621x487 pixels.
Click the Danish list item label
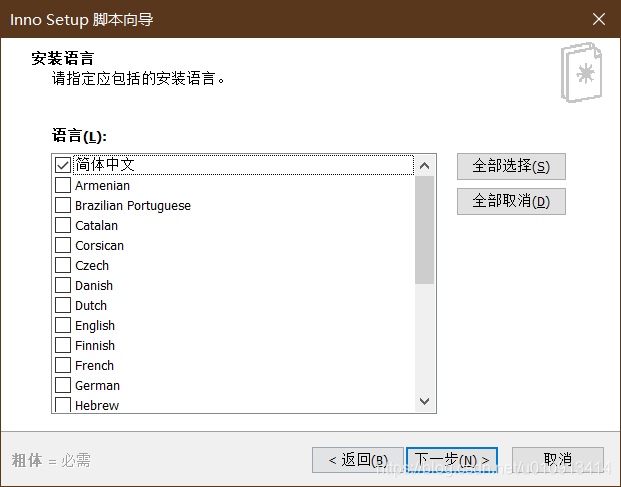(94, 286)
